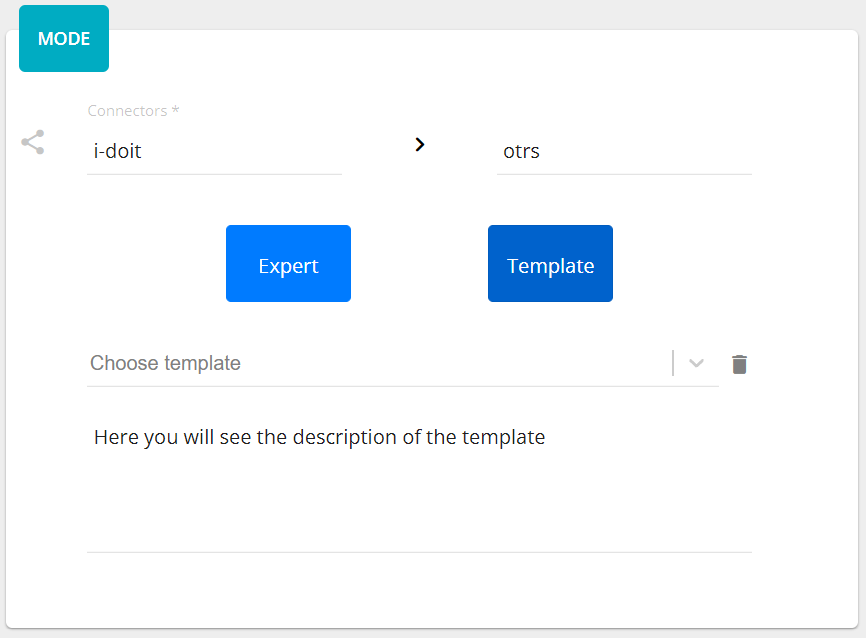Expand the Choose template dropdown arrow

[x=696, y=363]
